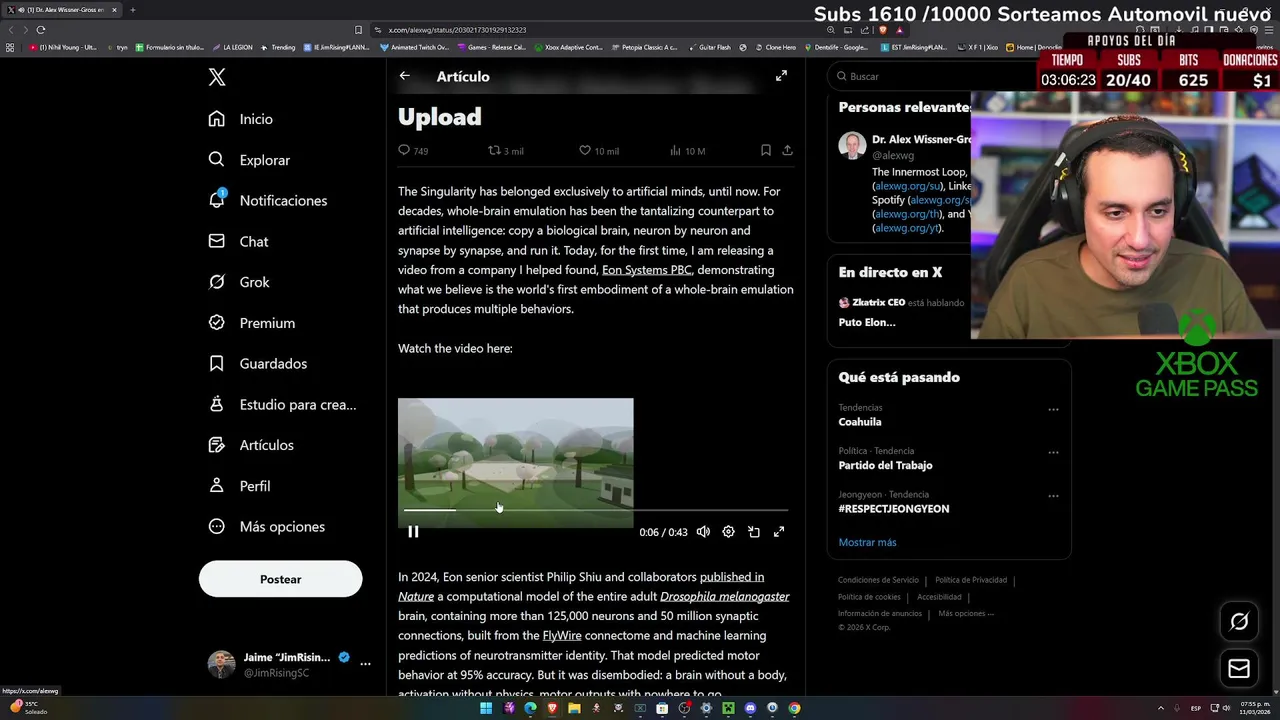Open the Guitar Flash bookmark
This screenshot has width=1280, height=720.
(x=710, y=47)
